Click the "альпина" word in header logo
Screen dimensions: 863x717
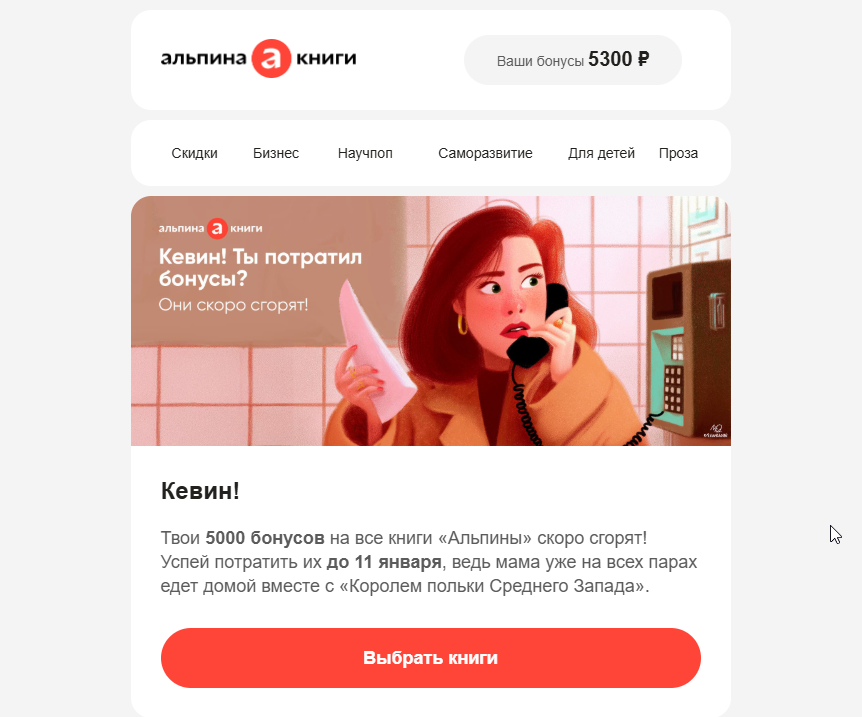click(203, 58)
